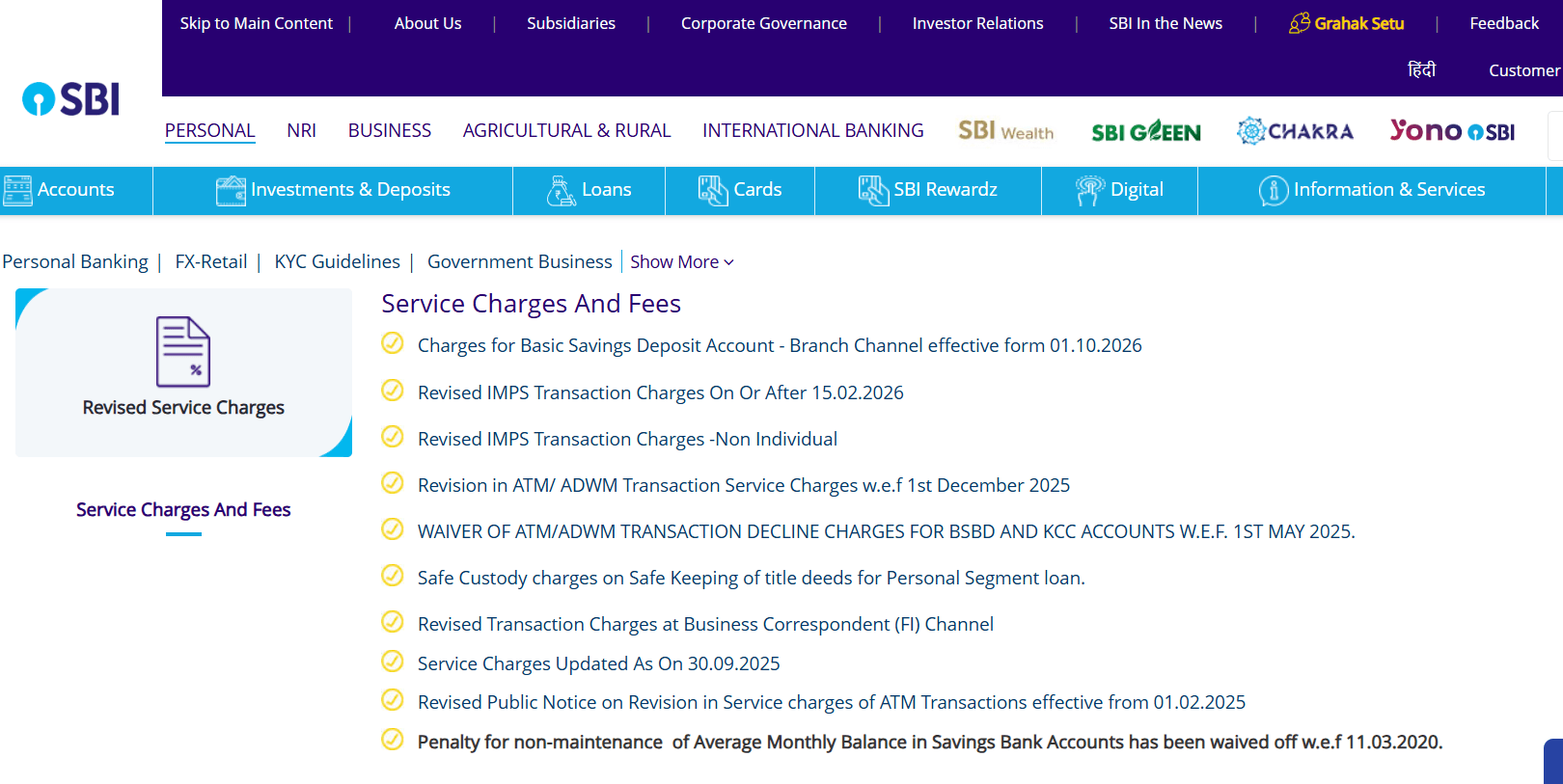This screenshot has height=784, width=1563.
Task: Click the Information & Services info icon
Action: click(x=1274, y=190)
